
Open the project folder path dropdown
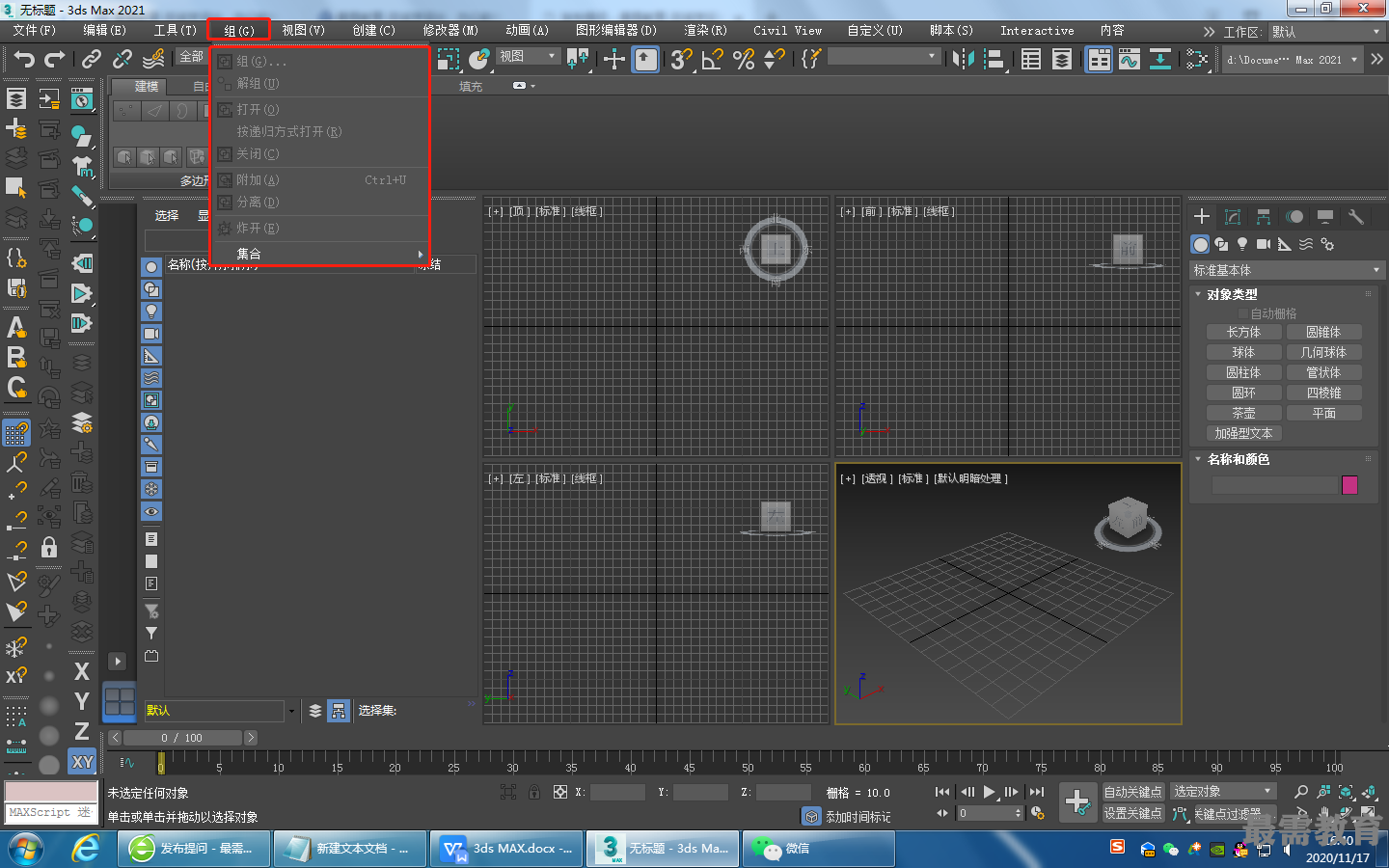coord(1293,60)
